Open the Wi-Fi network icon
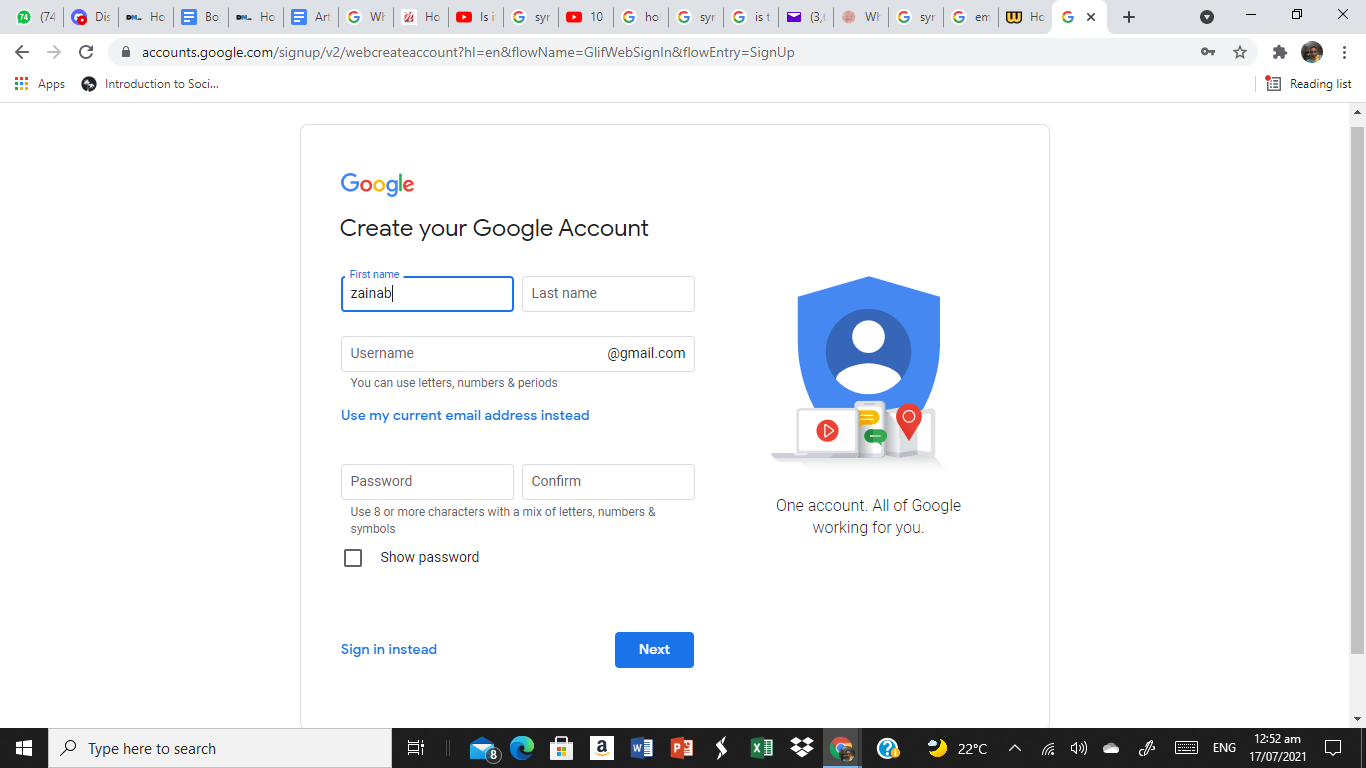The width and height of the screenshot is (1366, 768). [1048, 748]
